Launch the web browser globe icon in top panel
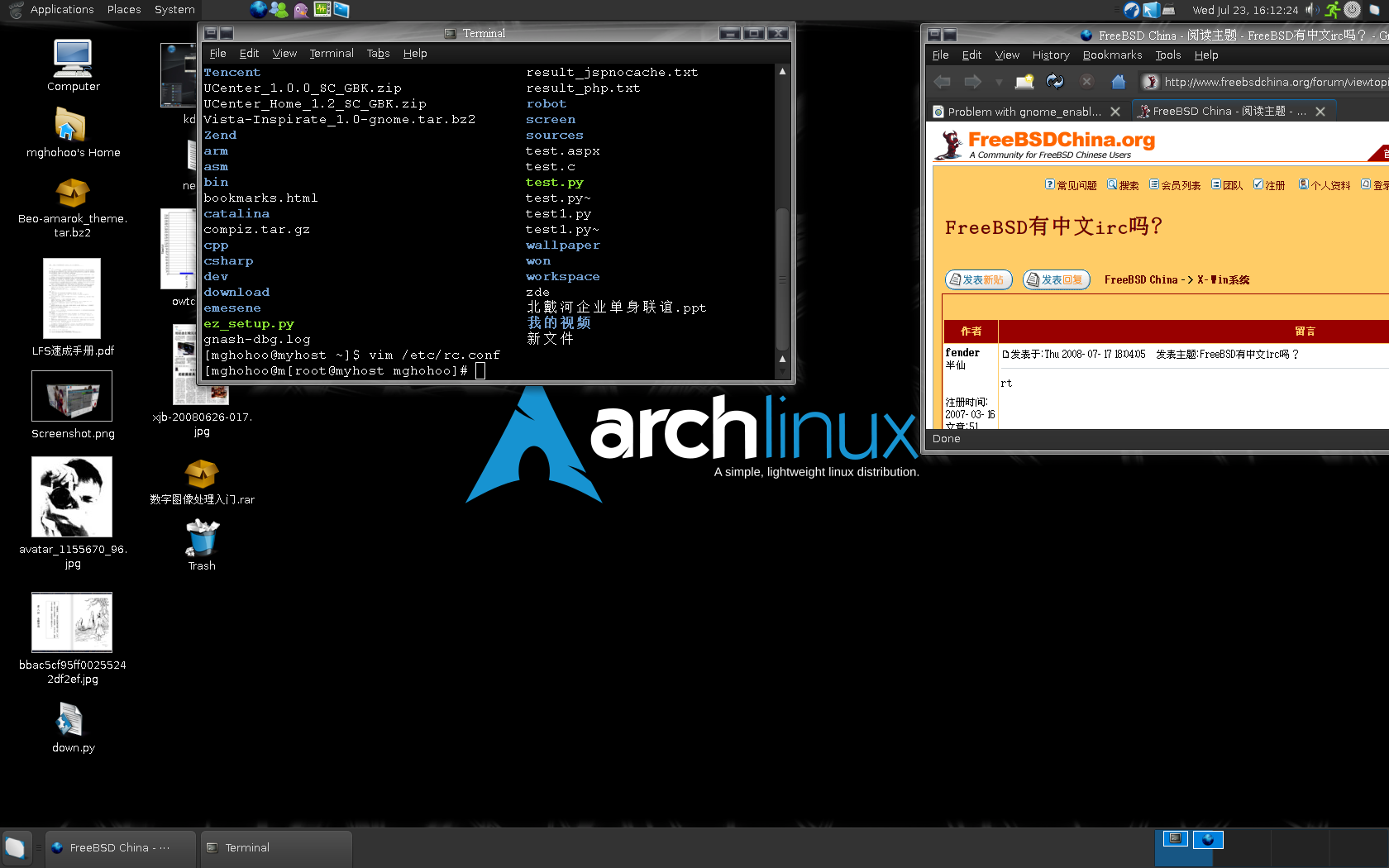Image resolution: width=1389 pixels, height=868 pixels. pos(259,10)
